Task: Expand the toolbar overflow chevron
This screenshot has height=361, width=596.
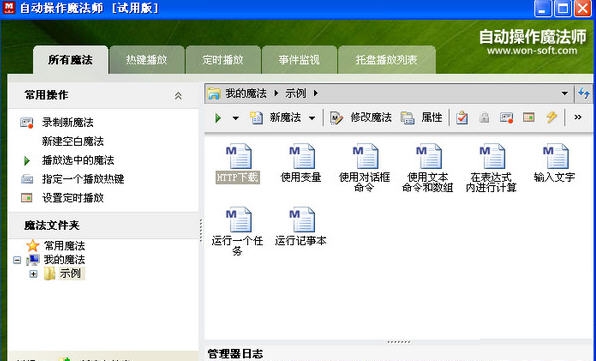Action: coord(578,117)
